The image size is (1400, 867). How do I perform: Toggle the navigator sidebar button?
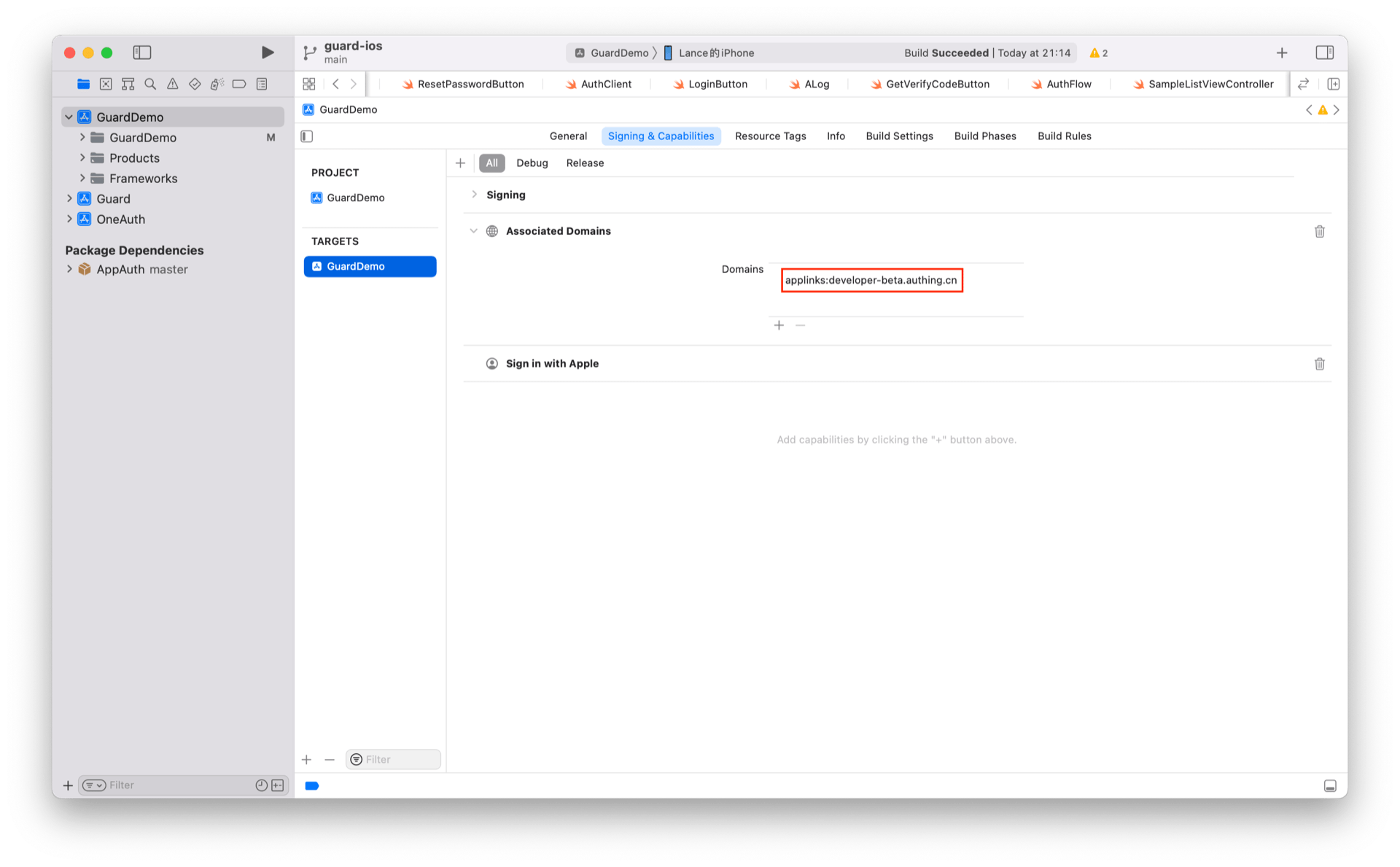click(142, 53)
